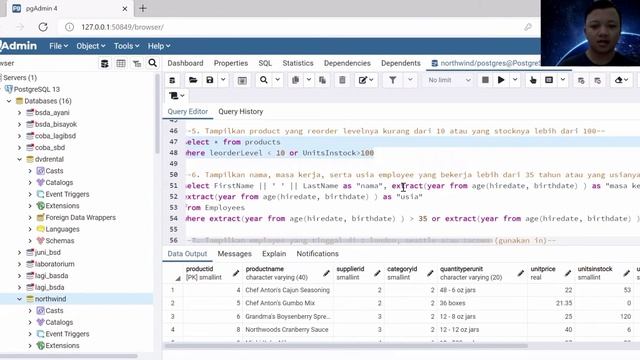Execute the query with the play button
Image resolution: width=640 pixels, height=360 pixels.
click(x=501, y=80)
